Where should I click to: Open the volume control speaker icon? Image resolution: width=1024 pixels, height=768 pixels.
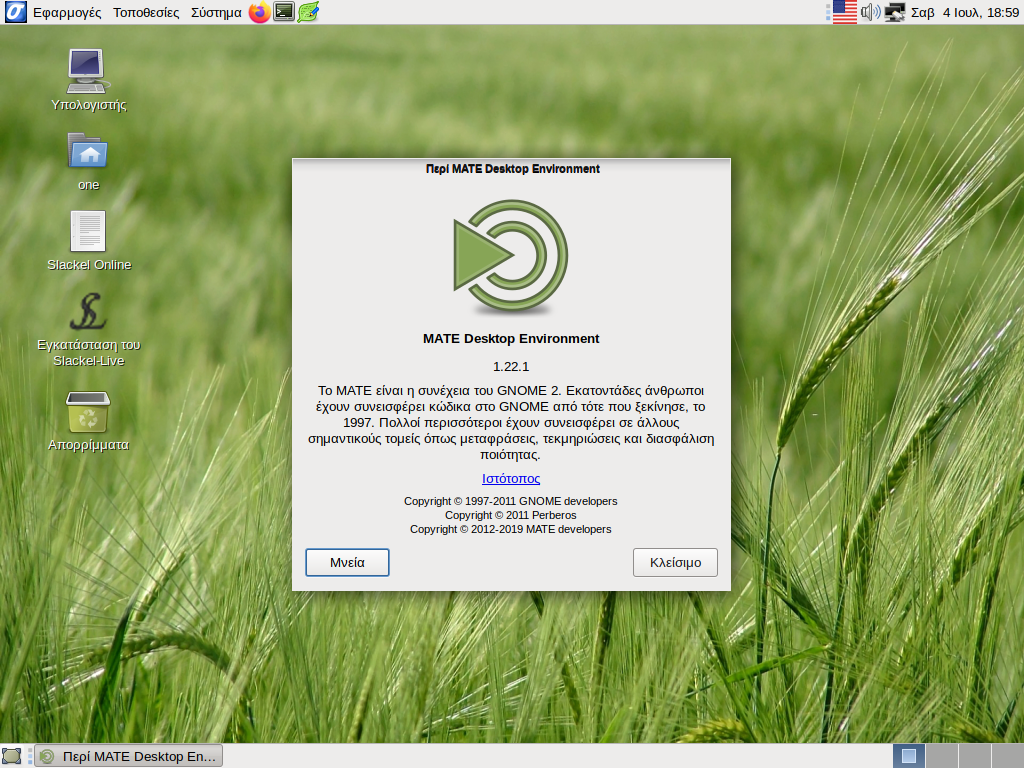pos(870,12)
